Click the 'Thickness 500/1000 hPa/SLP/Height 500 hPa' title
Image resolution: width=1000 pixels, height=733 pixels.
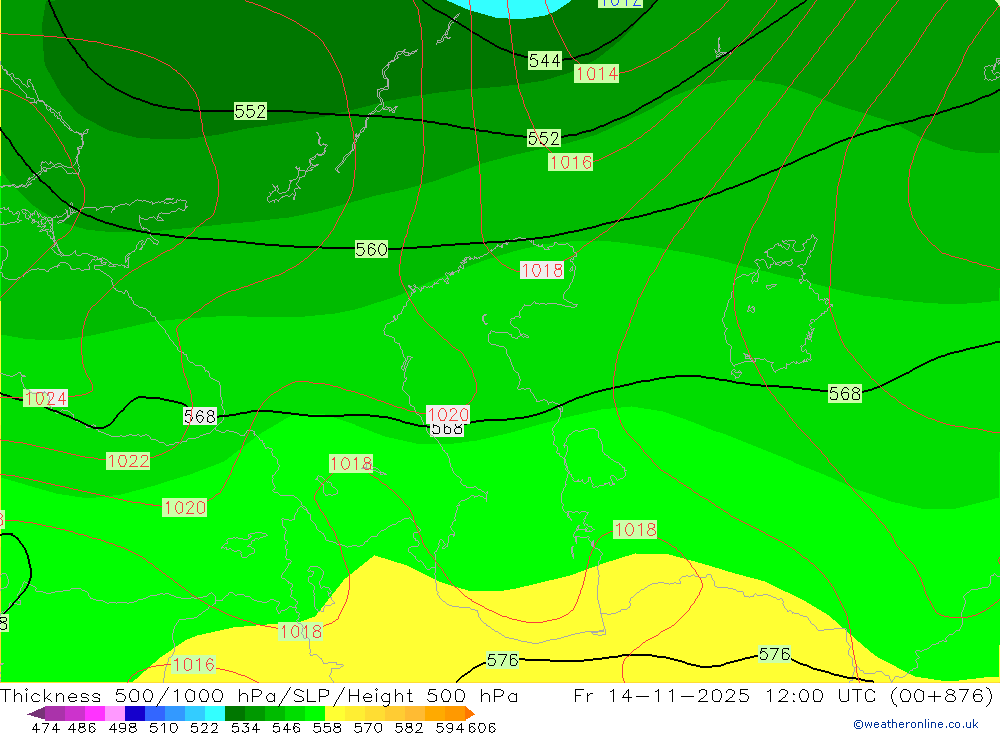click(x=259, y=695)
